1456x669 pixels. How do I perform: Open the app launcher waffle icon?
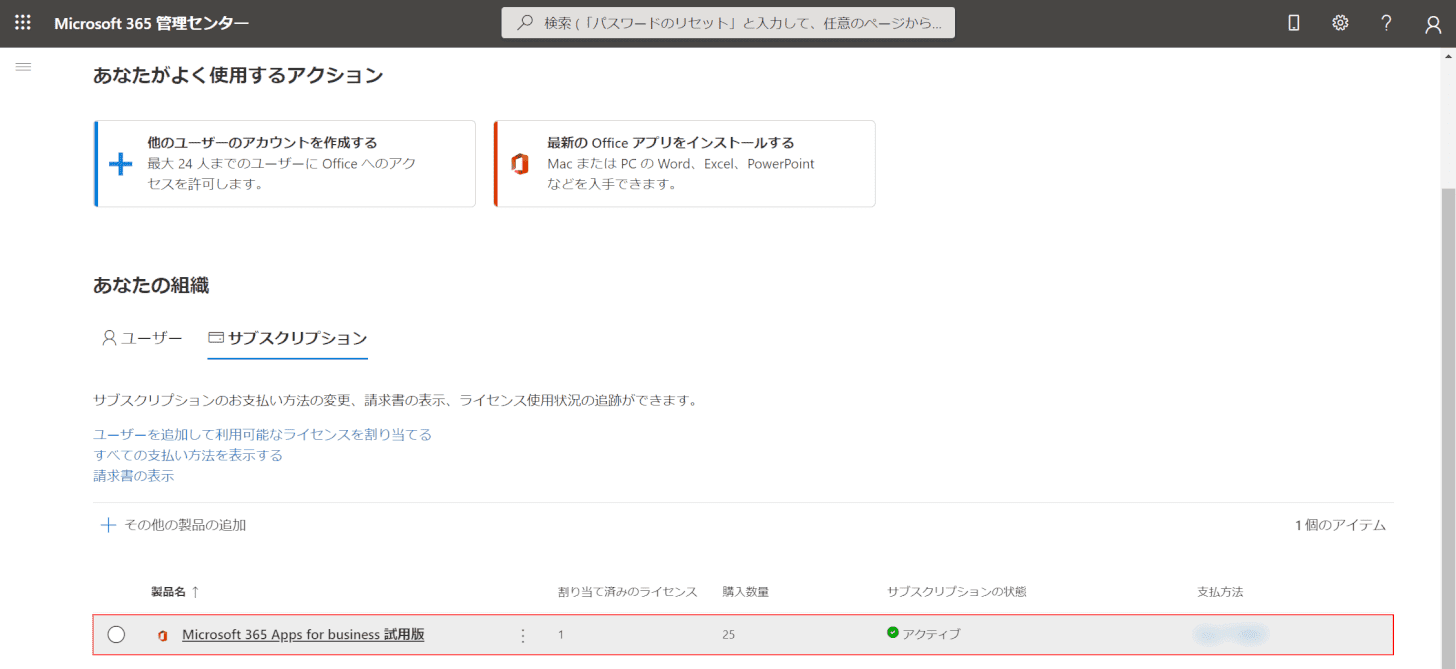click(23, 23)
